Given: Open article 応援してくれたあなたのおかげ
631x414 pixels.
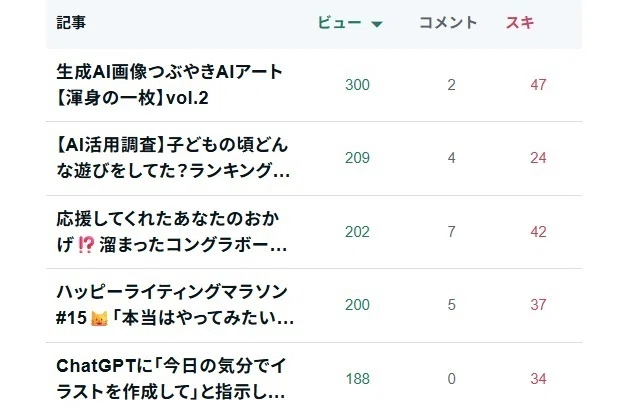Looking at the screenshot, I should coord(171,232).
